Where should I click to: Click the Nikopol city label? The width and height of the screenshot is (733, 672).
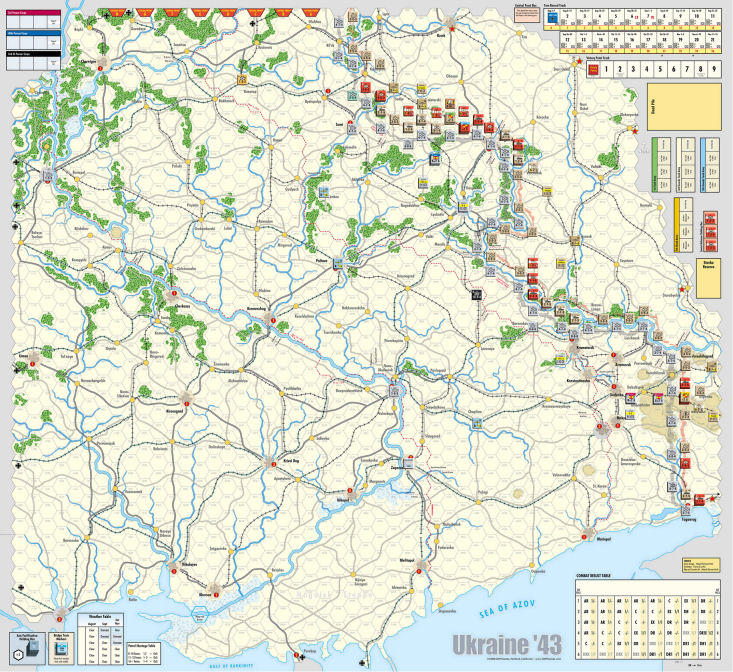tap(343, 500)
